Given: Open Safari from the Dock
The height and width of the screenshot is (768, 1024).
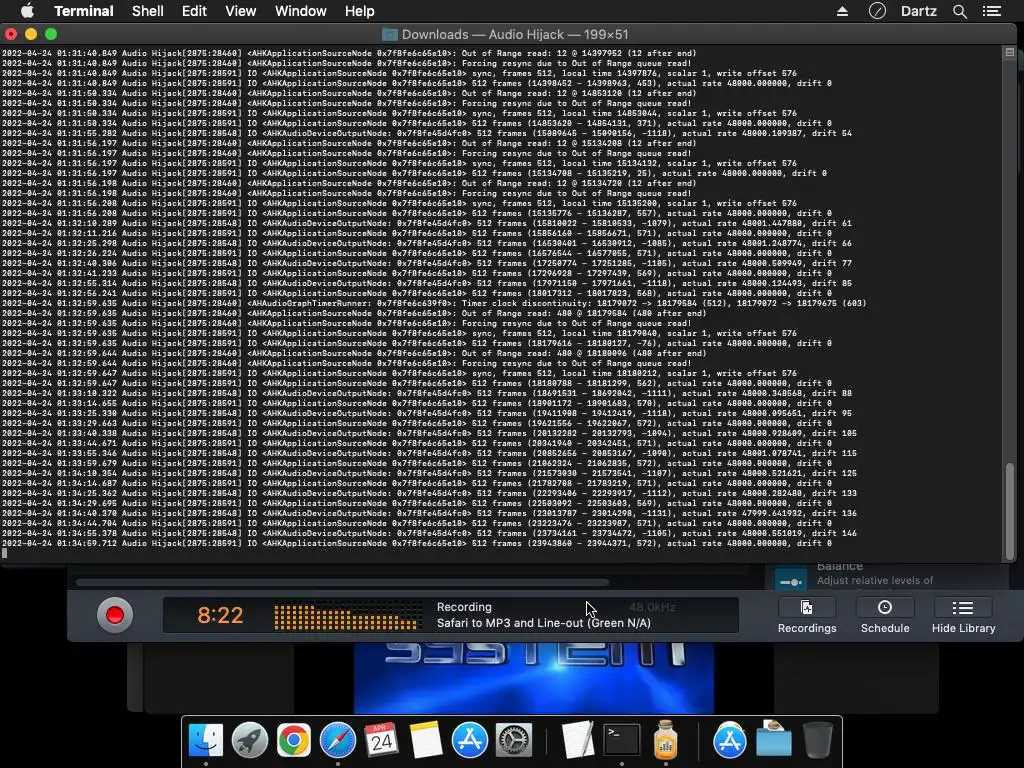Looking at the screenshot, I should click(x=338, y=741).
